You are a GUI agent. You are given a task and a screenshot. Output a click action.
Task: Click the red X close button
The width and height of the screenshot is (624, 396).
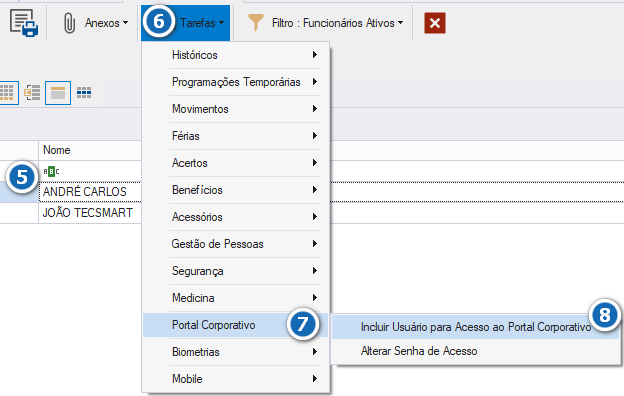click(x=435, y=23)
